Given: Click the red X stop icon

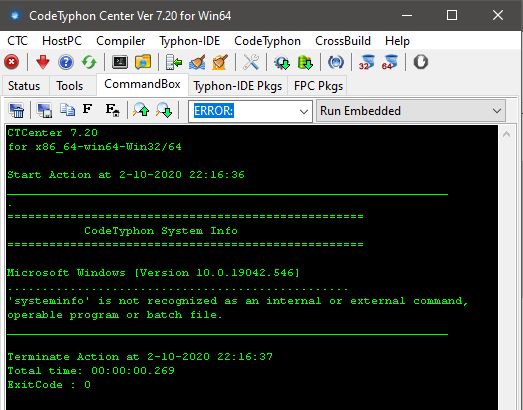Looking at the screenshot, I should [12, 62].
